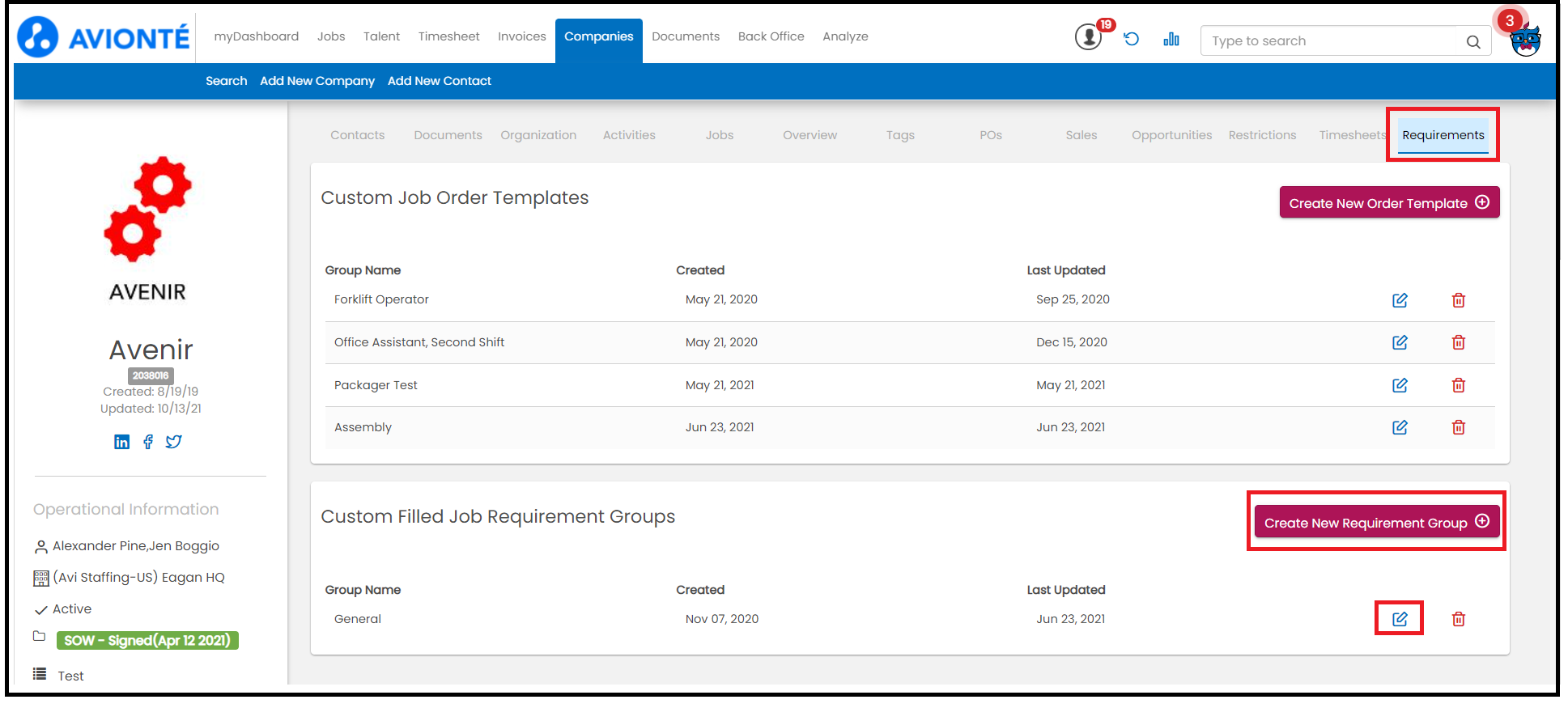Screen dimensions: 1568x708
Task: Switch to the company Jobs tab
Action: (720, 135)
